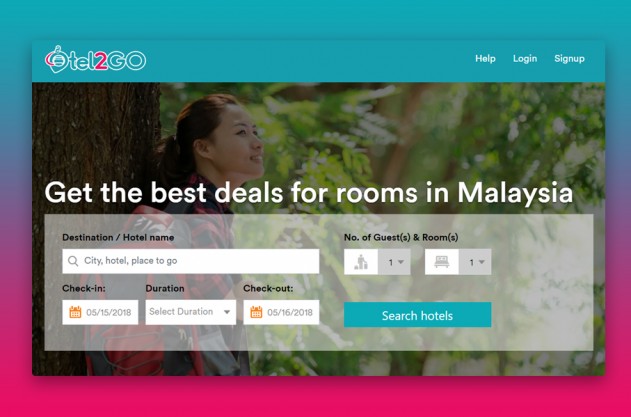Viewport: 631px width, 417px height.
Task: Click the Search hotels button
Action: tap(417, 315)
